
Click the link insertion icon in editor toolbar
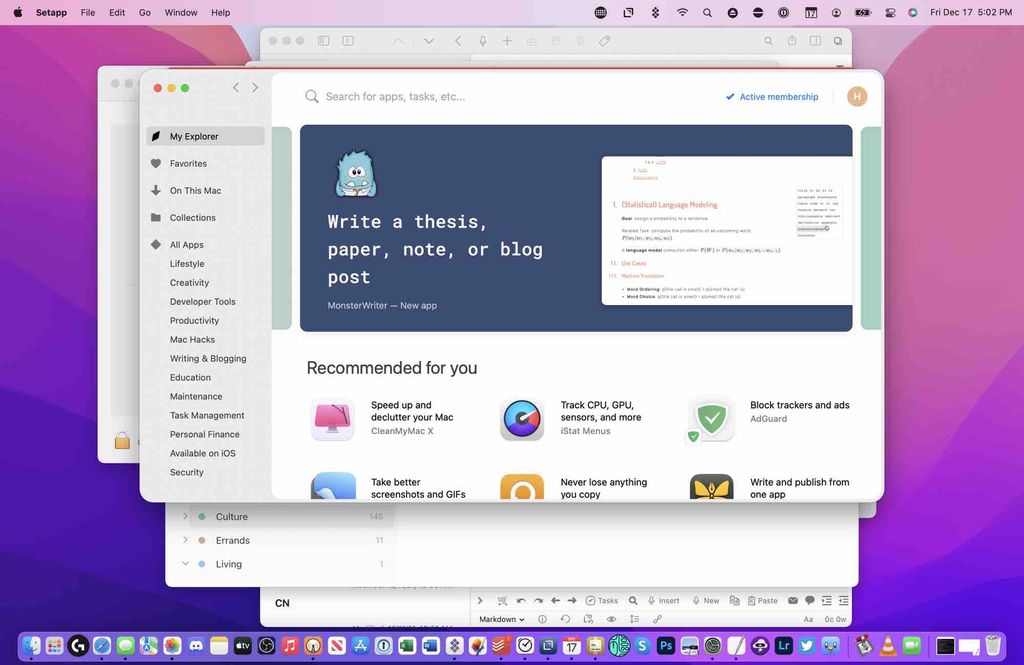tap(656, 618)
